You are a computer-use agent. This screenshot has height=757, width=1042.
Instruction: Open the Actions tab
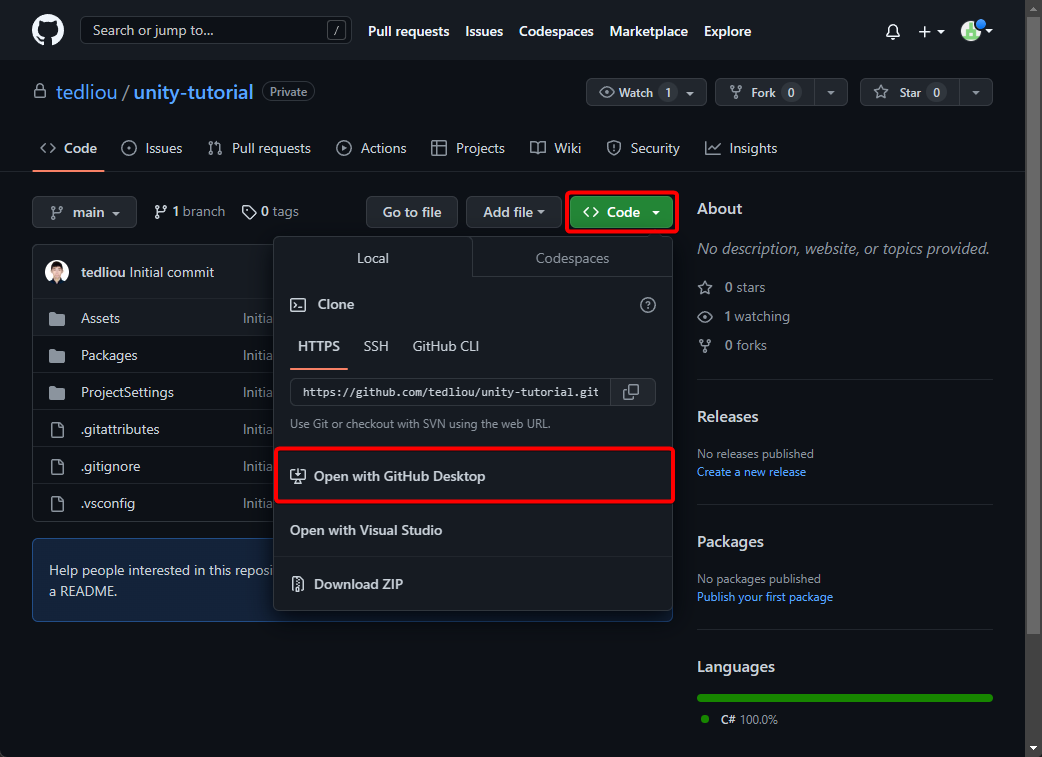(371, 148)
